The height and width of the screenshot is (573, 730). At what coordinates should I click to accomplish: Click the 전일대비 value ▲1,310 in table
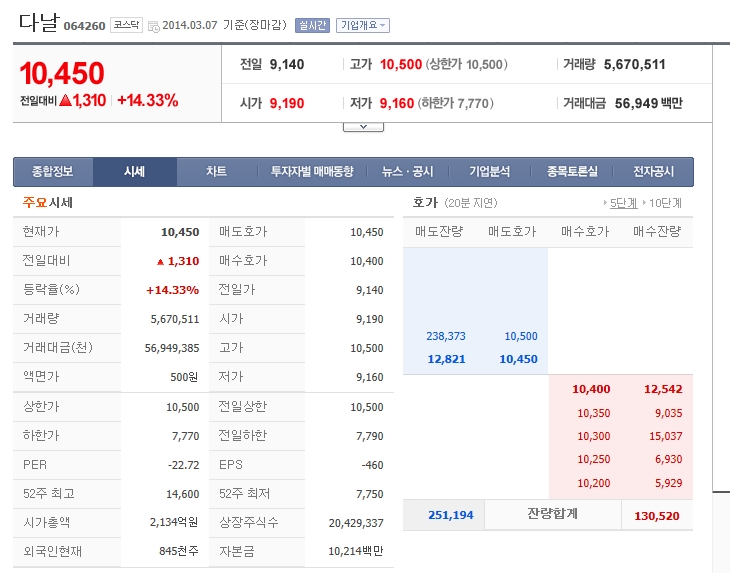point(178,261)
